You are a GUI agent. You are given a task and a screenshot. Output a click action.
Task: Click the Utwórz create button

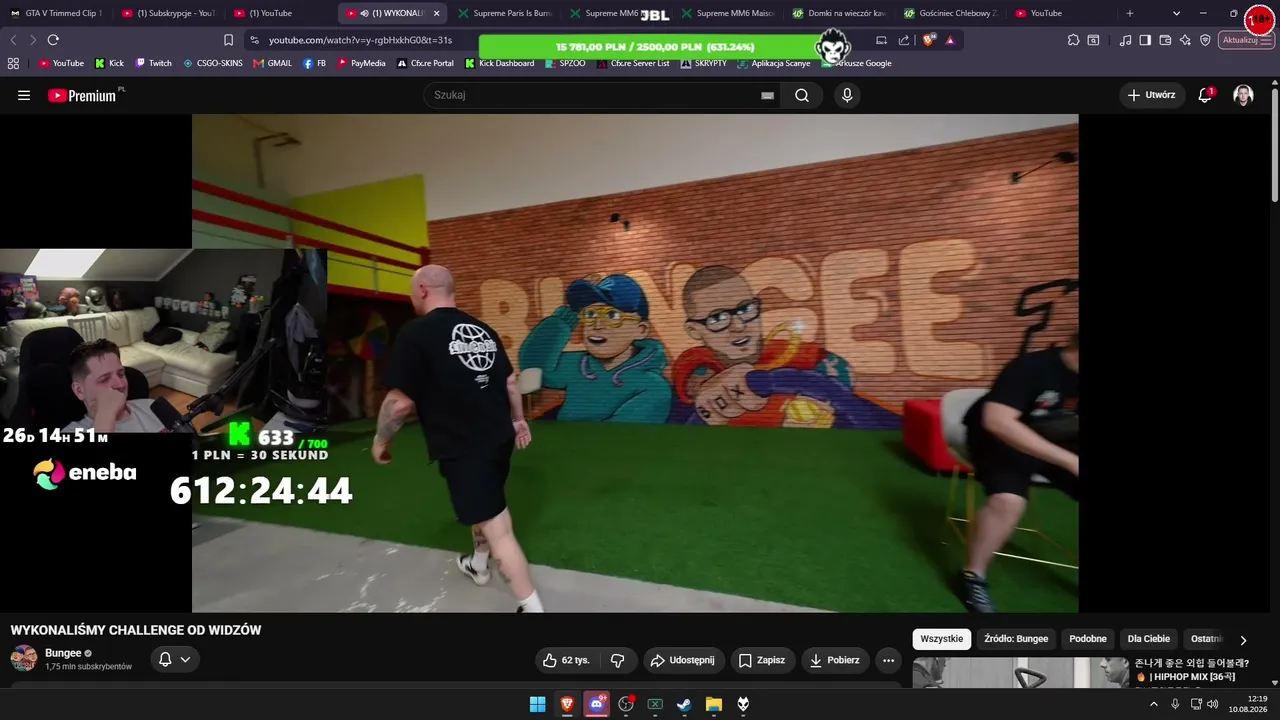click(x=1151, y=95)
